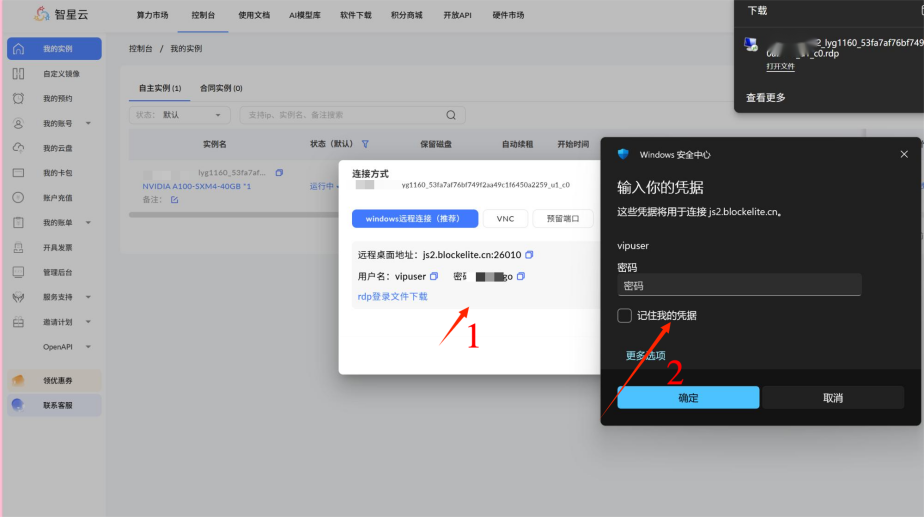Click the instance search input box
Screen dimensions: 924x517
352,115
